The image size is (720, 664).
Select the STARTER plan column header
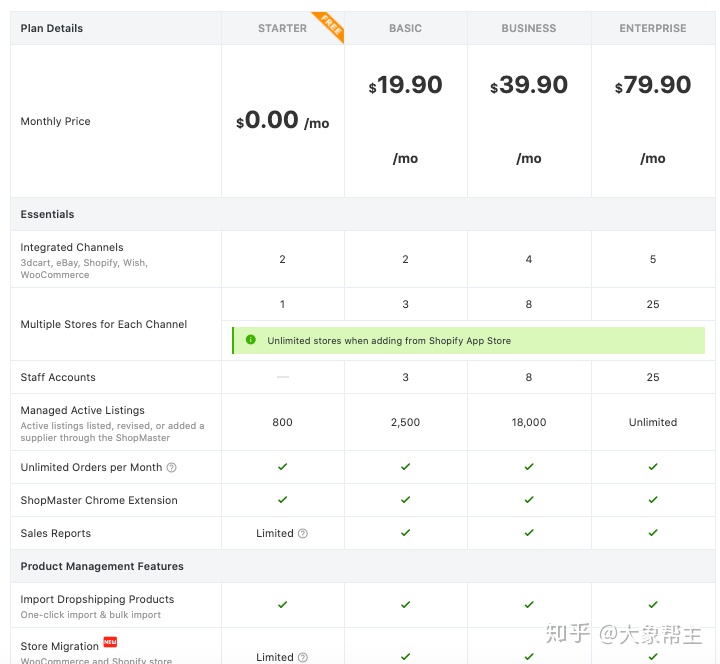pyautogui.click(x=282, y=28)
